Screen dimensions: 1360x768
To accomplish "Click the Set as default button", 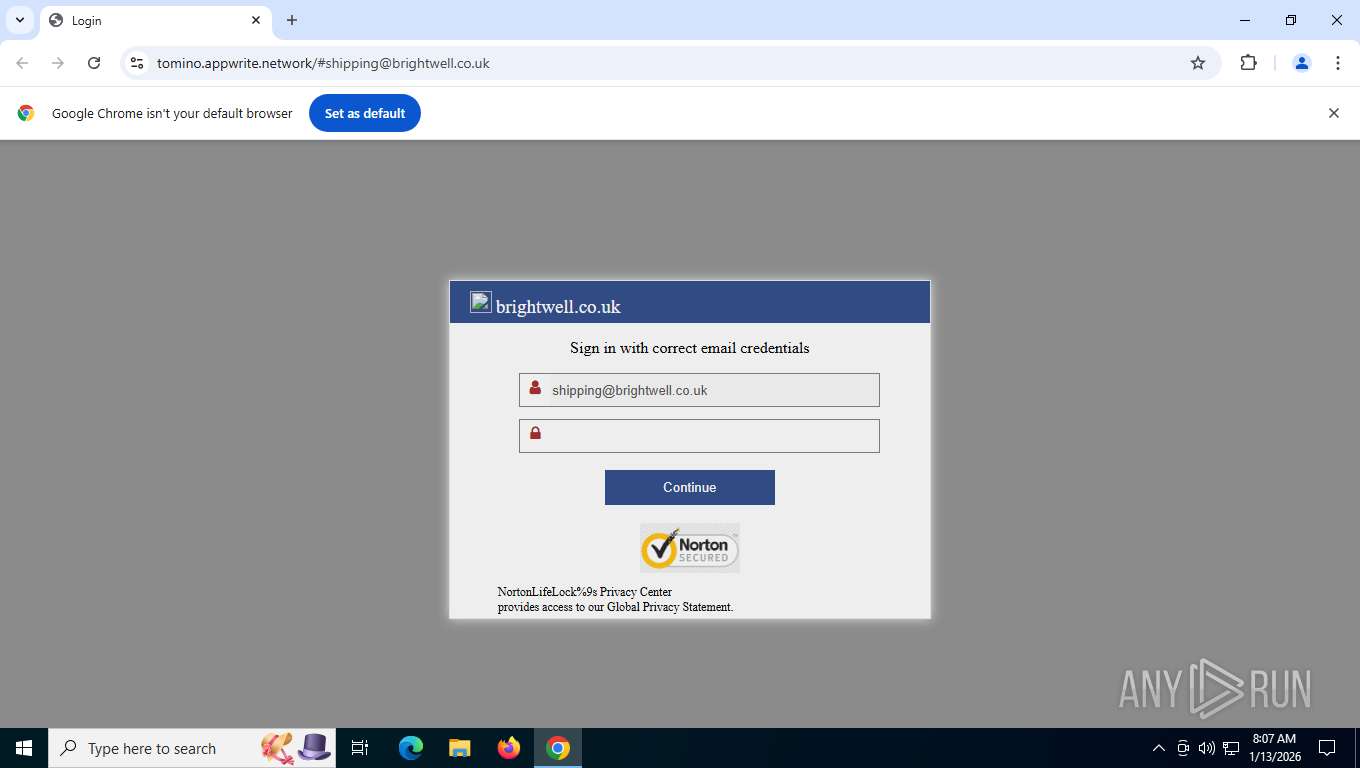I will pos(365,113).
